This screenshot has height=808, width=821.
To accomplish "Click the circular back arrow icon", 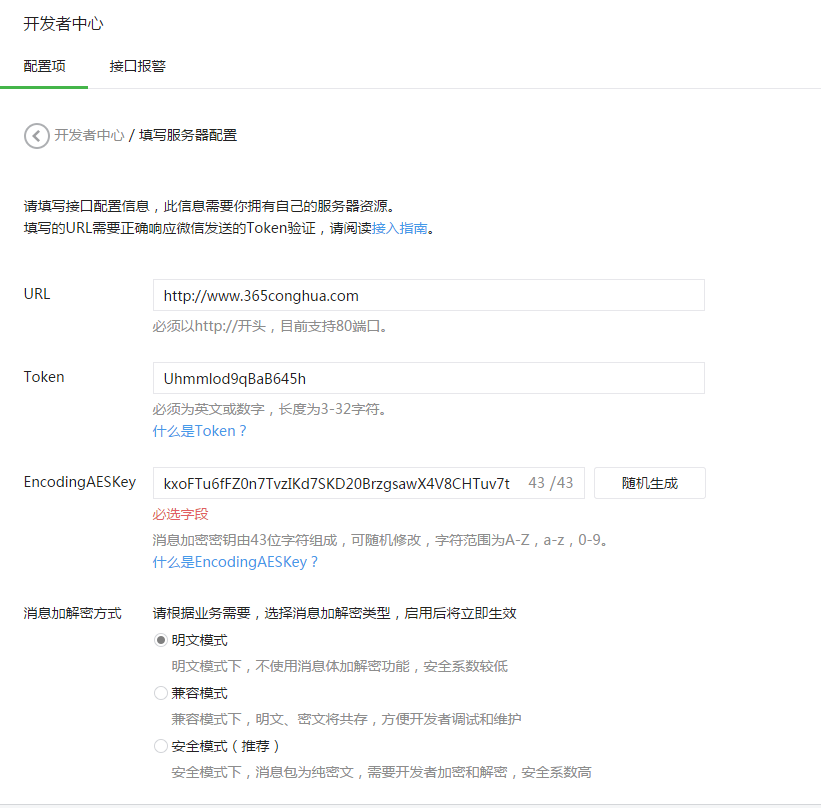I will pyautogui.click(x=37, y=136).
